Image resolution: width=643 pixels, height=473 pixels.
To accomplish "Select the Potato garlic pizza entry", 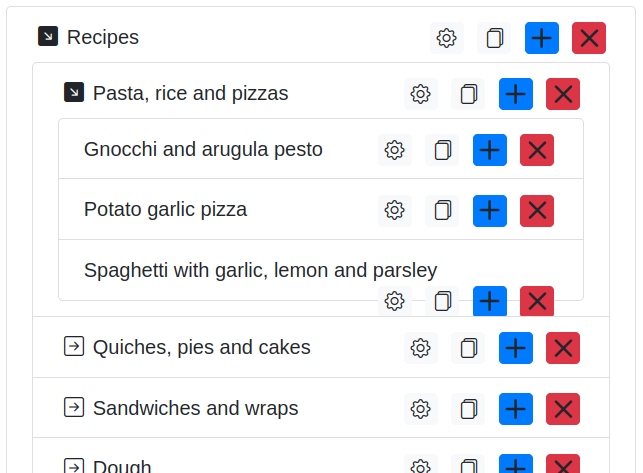I will (165, 210).
